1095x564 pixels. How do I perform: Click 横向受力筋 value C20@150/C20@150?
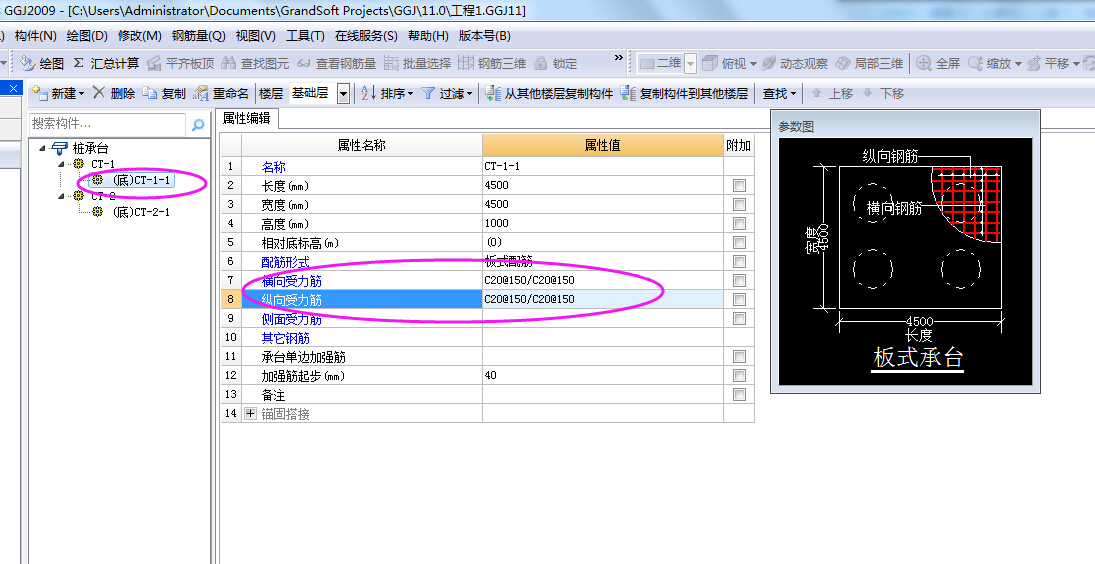tap(603, 281)
